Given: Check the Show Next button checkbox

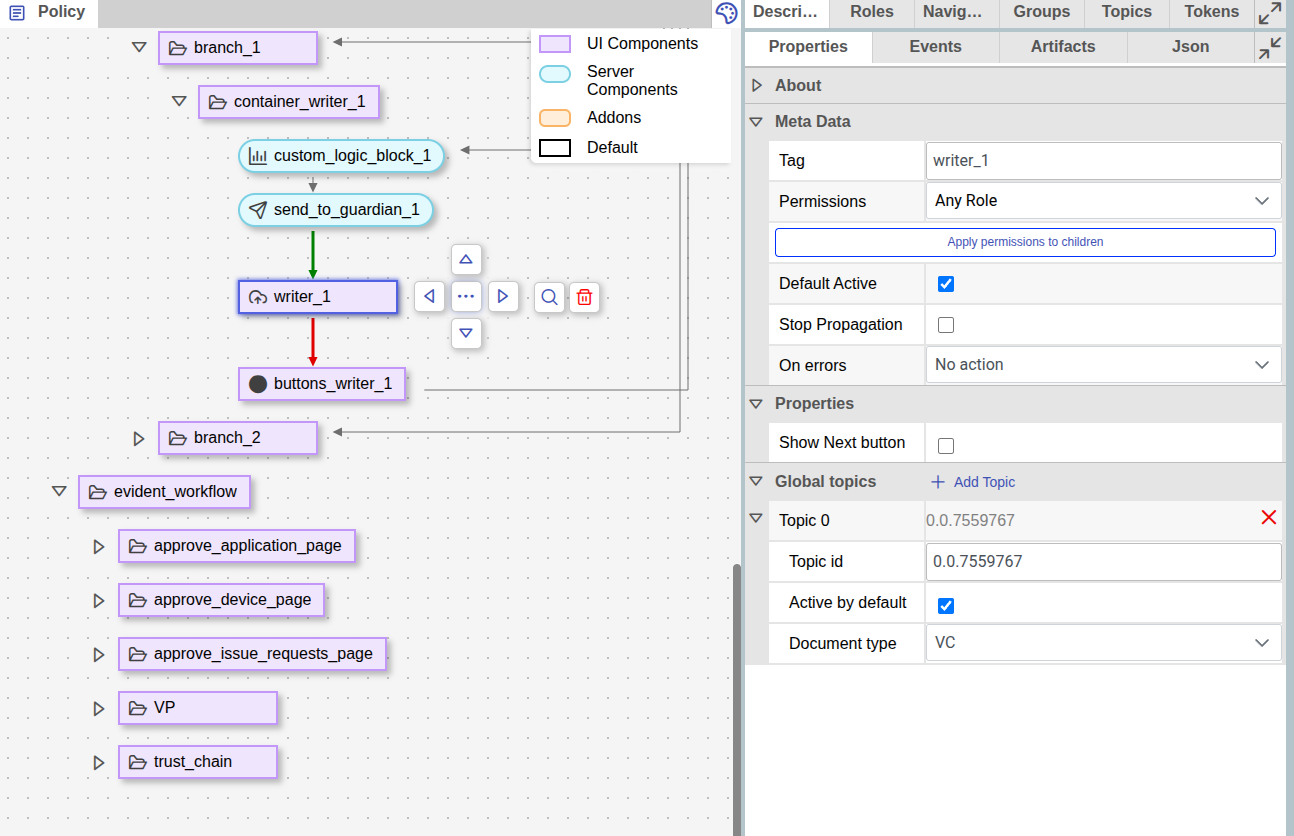Looking at the screenshot, I should point(946,446).
